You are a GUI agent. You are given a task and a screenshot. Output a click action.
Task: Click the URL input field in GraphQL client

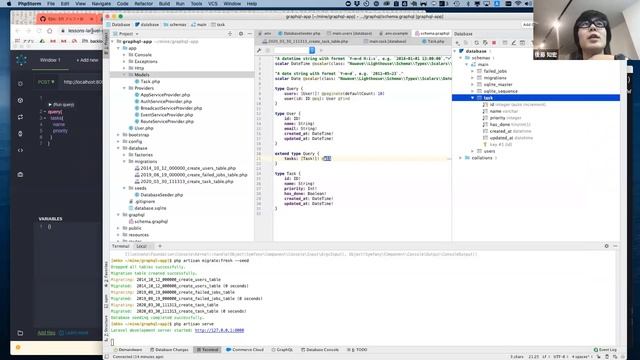pyautogui.click(x=82, y=82)
